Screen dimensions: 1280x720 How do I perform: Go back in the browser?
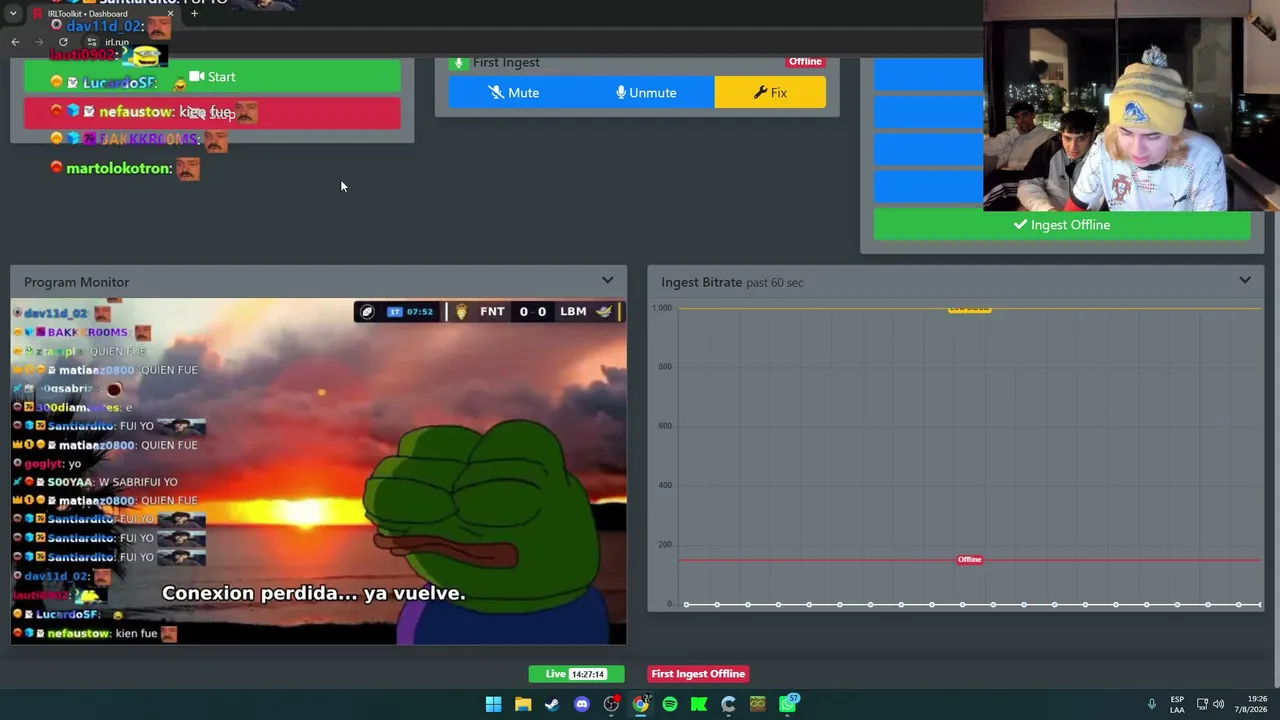click(x=15, y=42)
